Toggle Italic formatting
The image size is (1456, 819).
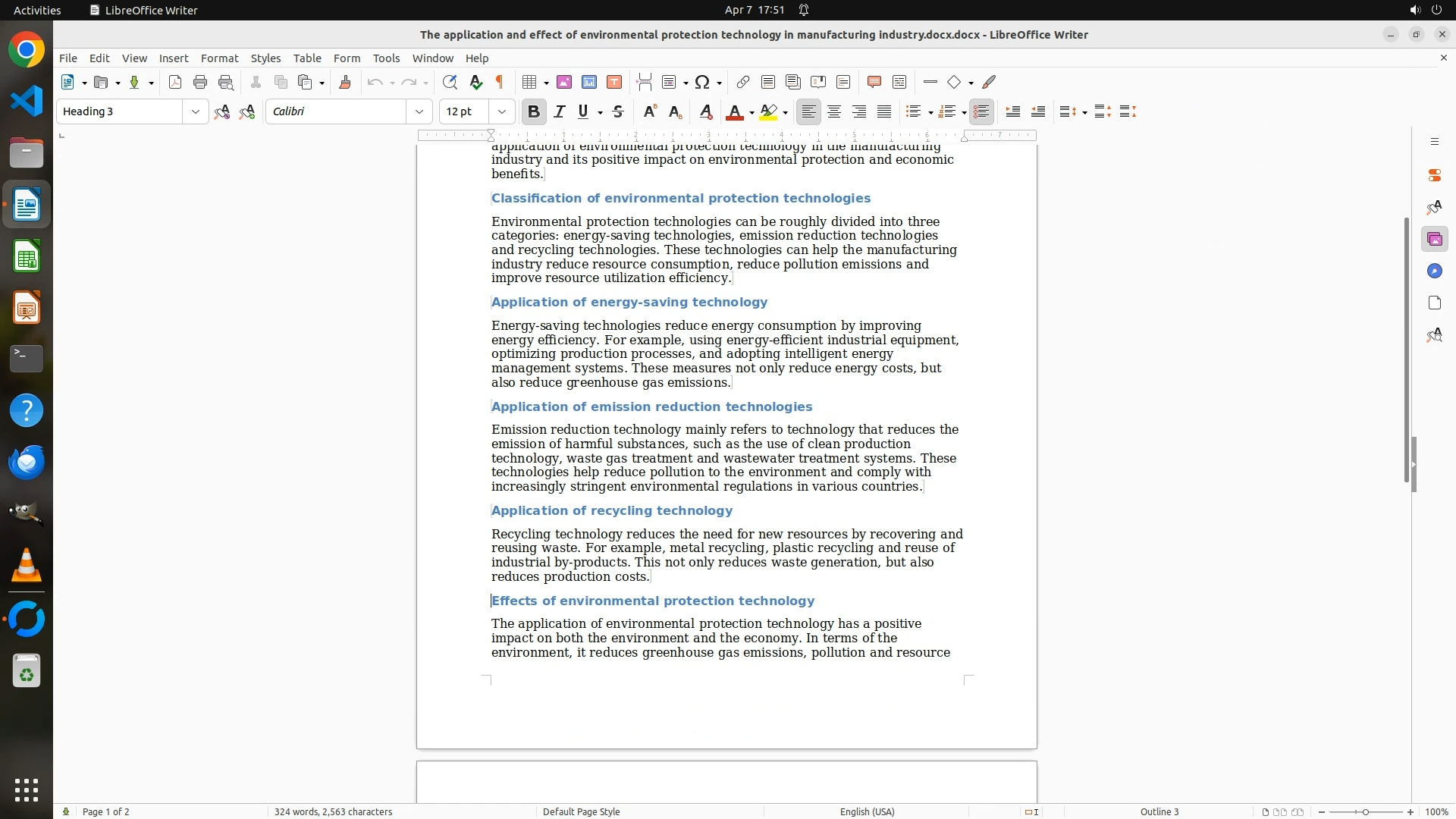560,112
